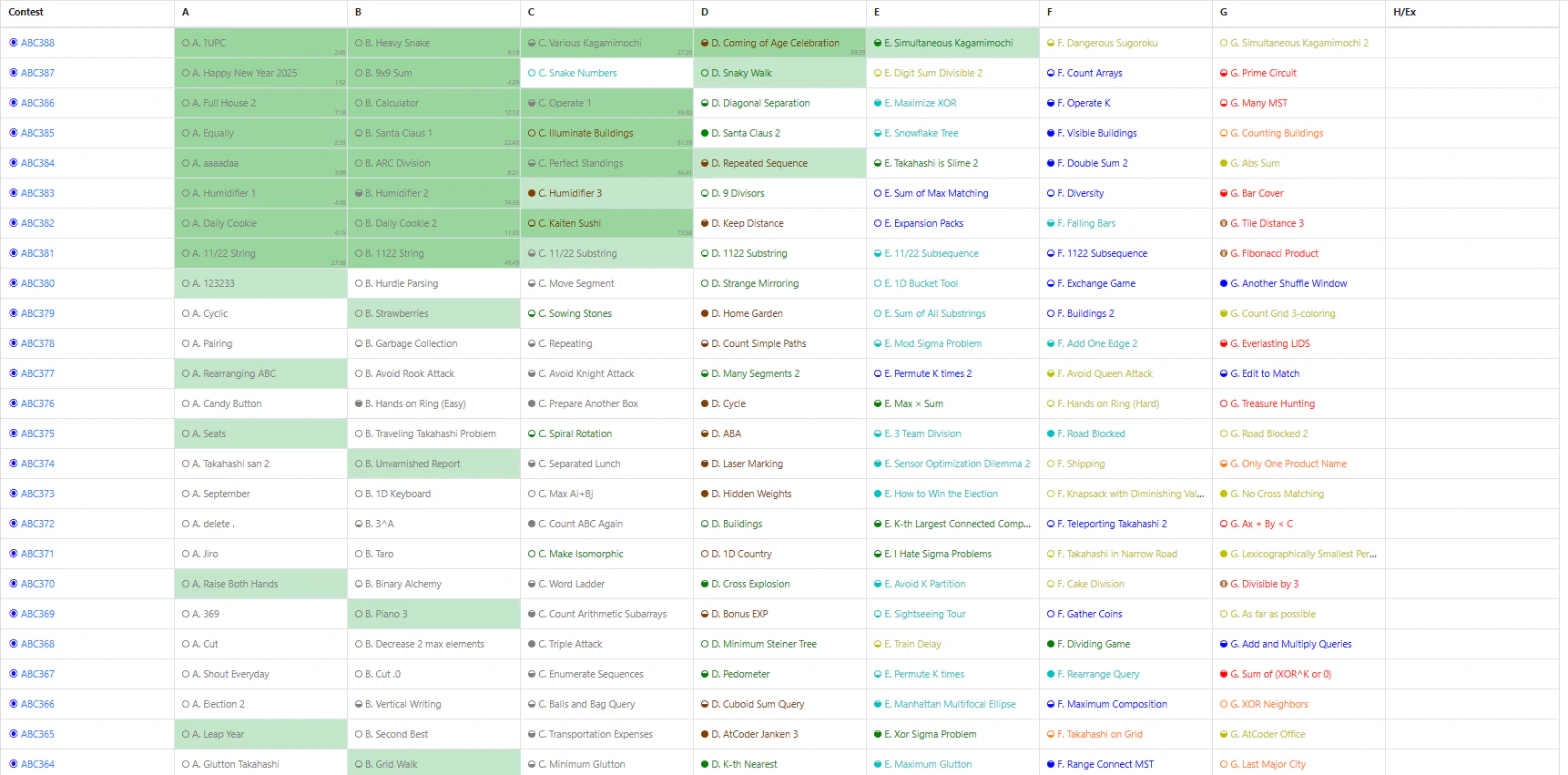Click the circle icon beside ABC376
Screen dimensions: 1568x775
[x=14, y=403]
